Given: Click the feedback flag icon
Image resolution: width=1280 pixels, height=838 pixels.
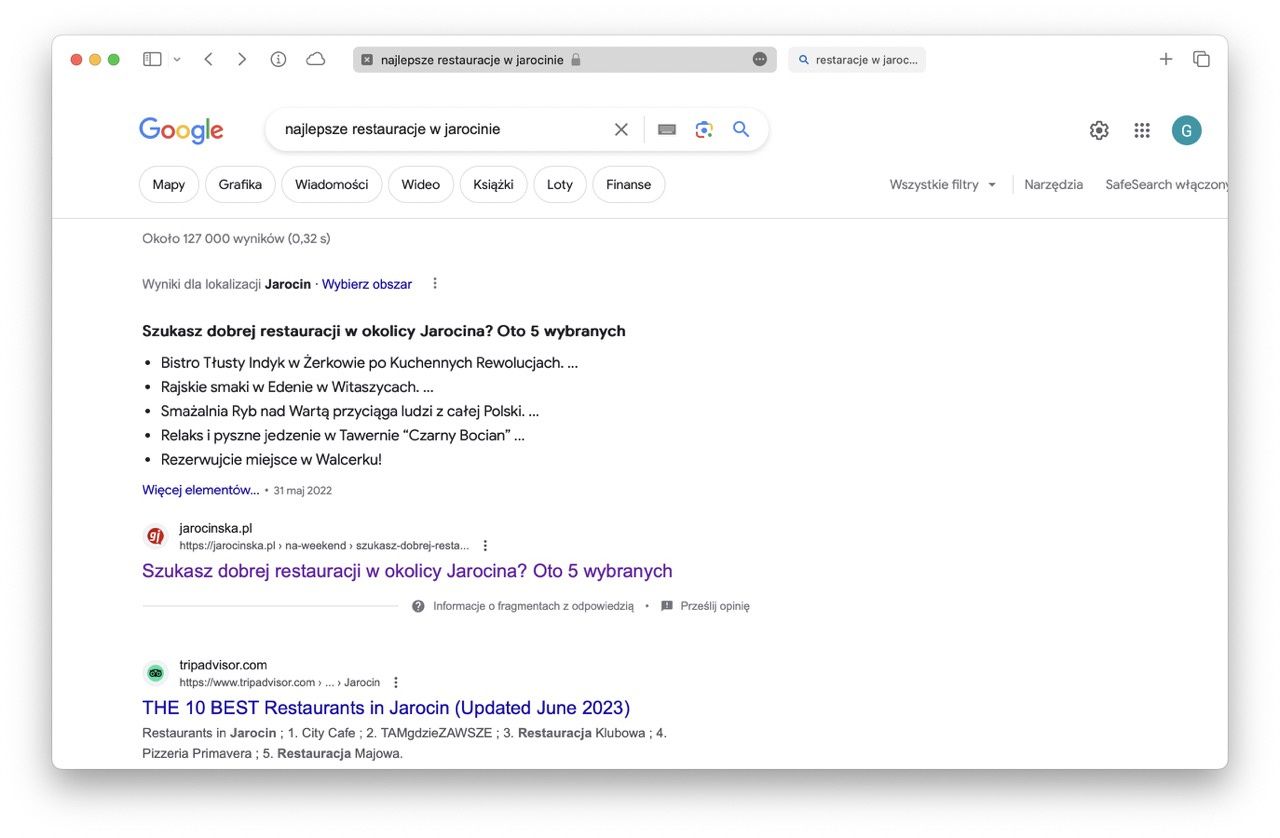Looking at the screenshot, I should tap(667, 606).
